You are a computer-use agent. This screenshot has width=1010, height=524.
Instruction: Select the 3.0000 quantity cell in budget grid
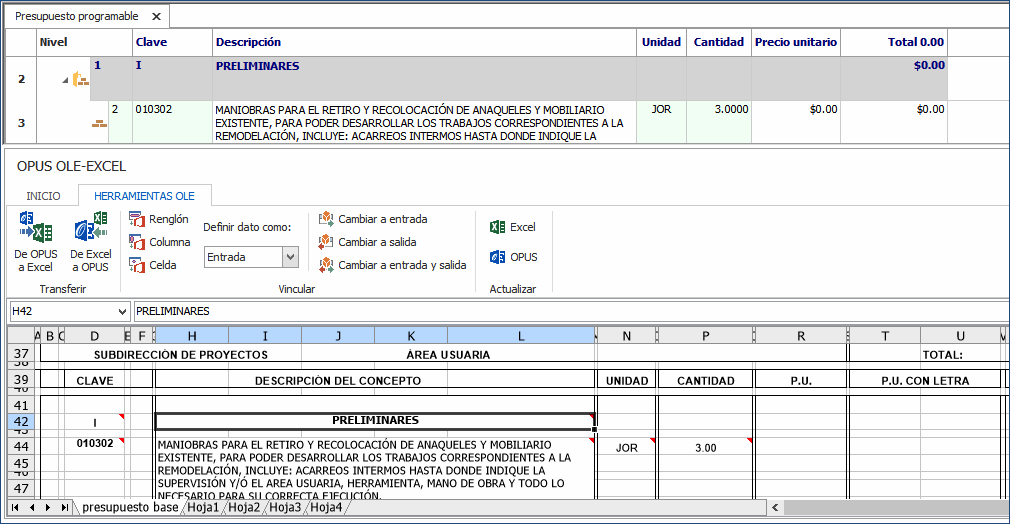coord(718,122)
